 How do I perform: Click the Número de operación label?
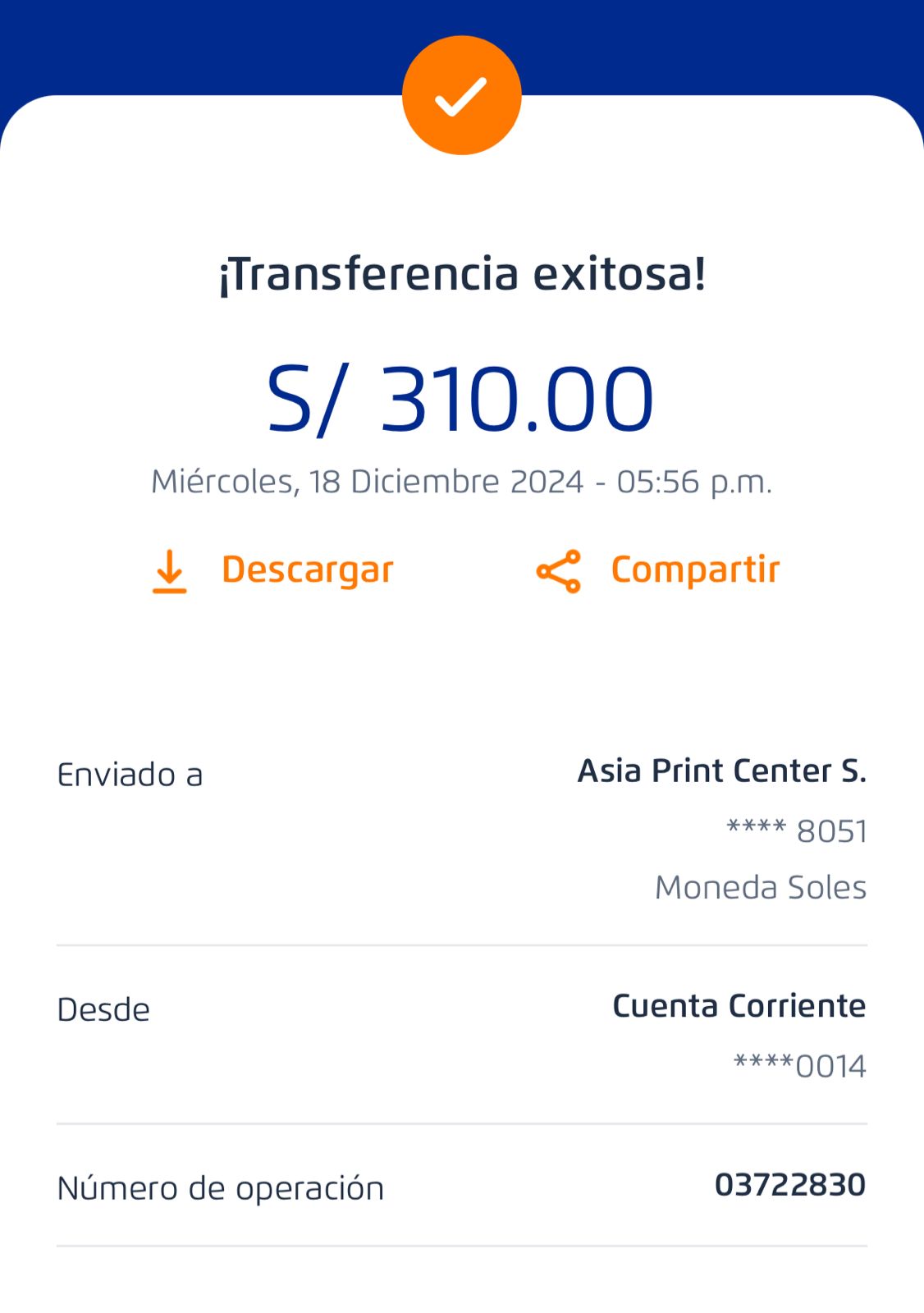click(220, 1188)
